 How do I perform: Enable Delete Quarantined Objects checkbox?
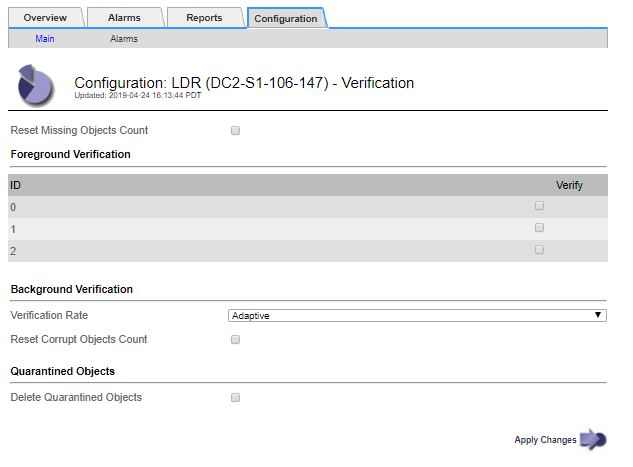(236, 398)
